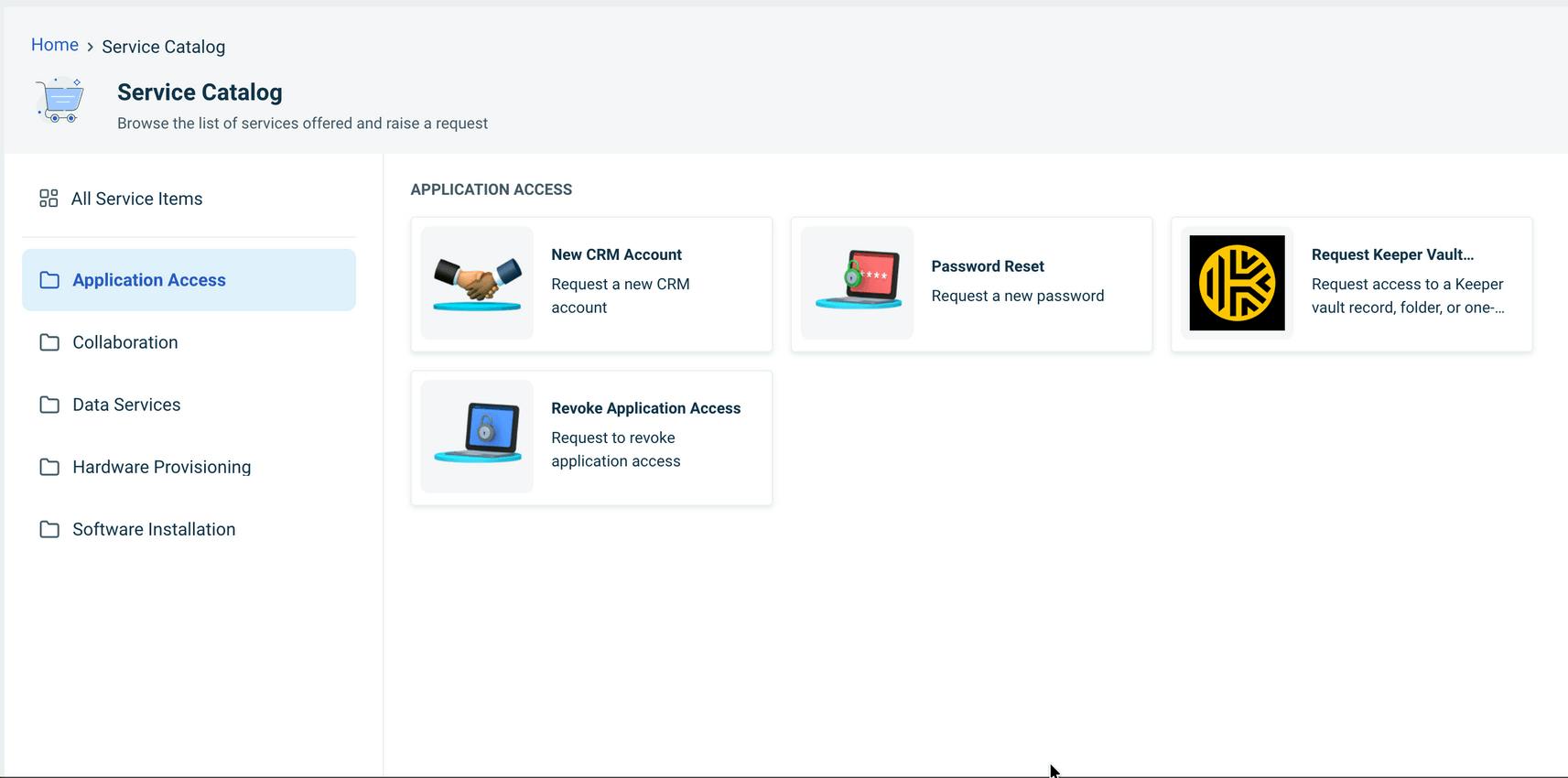The height and width of the screenshot is (778, 1568).
Task: Click the 'Service Catalog' breadcrumb text
Action: click(163, 47)
